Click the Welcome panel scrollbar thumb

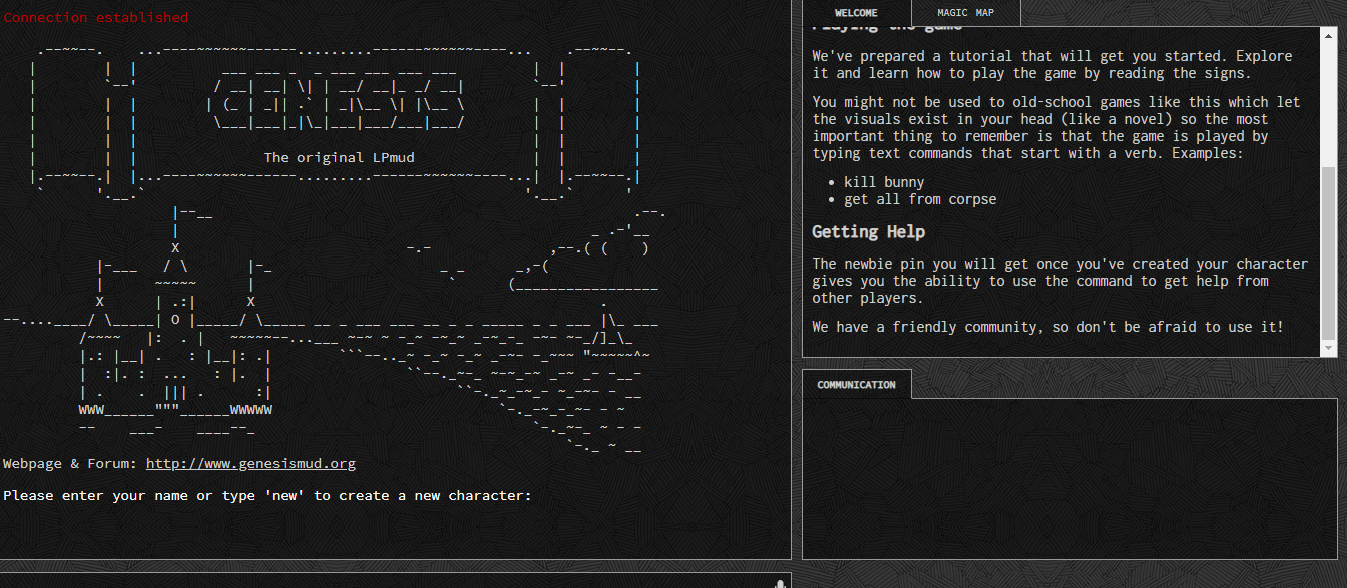click(1329, 253)
